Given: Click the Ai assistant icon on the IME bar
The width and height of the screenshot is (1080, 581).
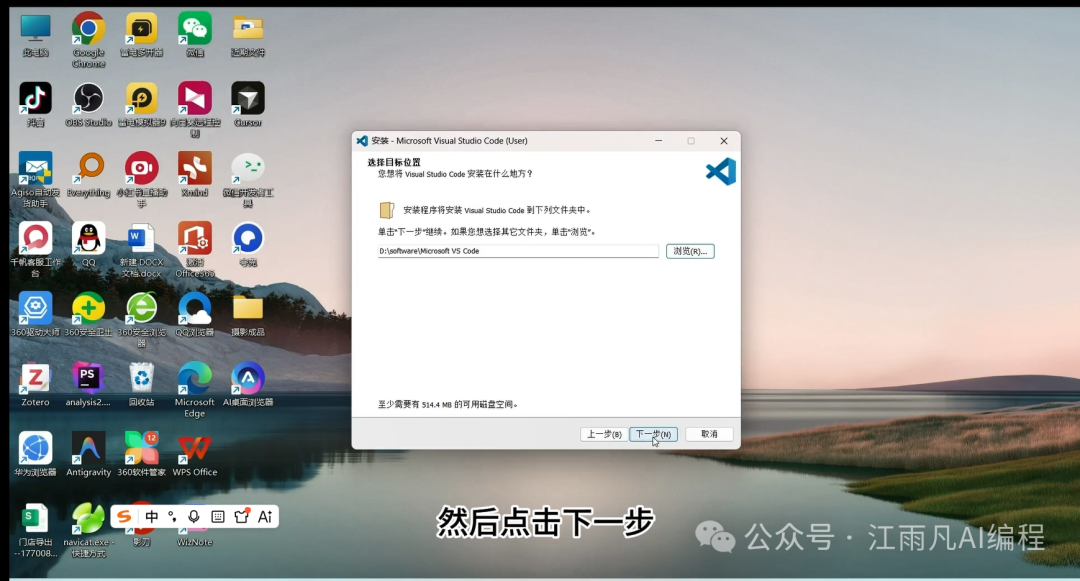Looking at the screenshot, I should coord(265,516).
